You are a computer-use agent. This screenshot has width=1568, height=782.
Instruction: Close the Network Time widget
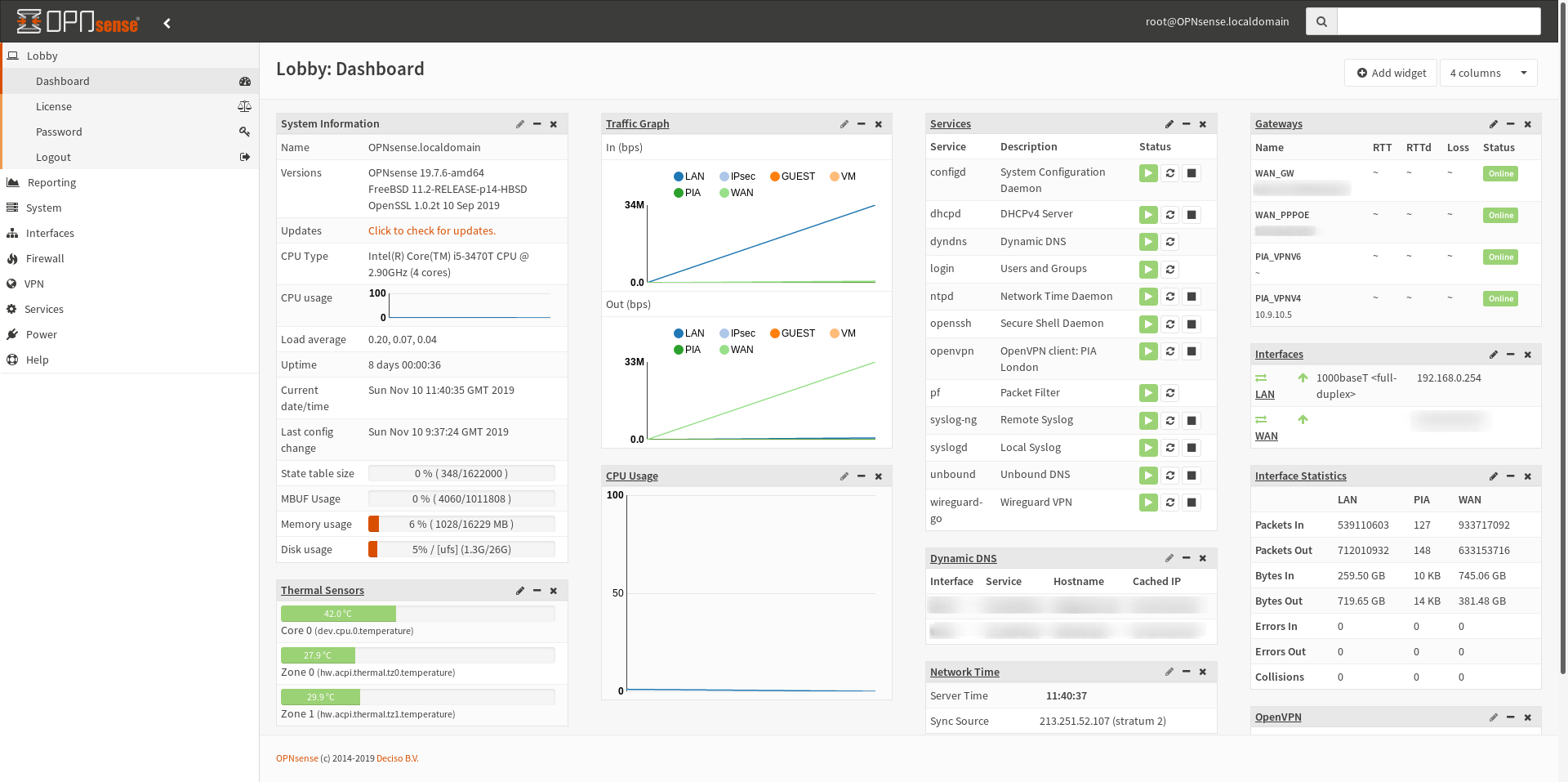[x=1203, y=672]
